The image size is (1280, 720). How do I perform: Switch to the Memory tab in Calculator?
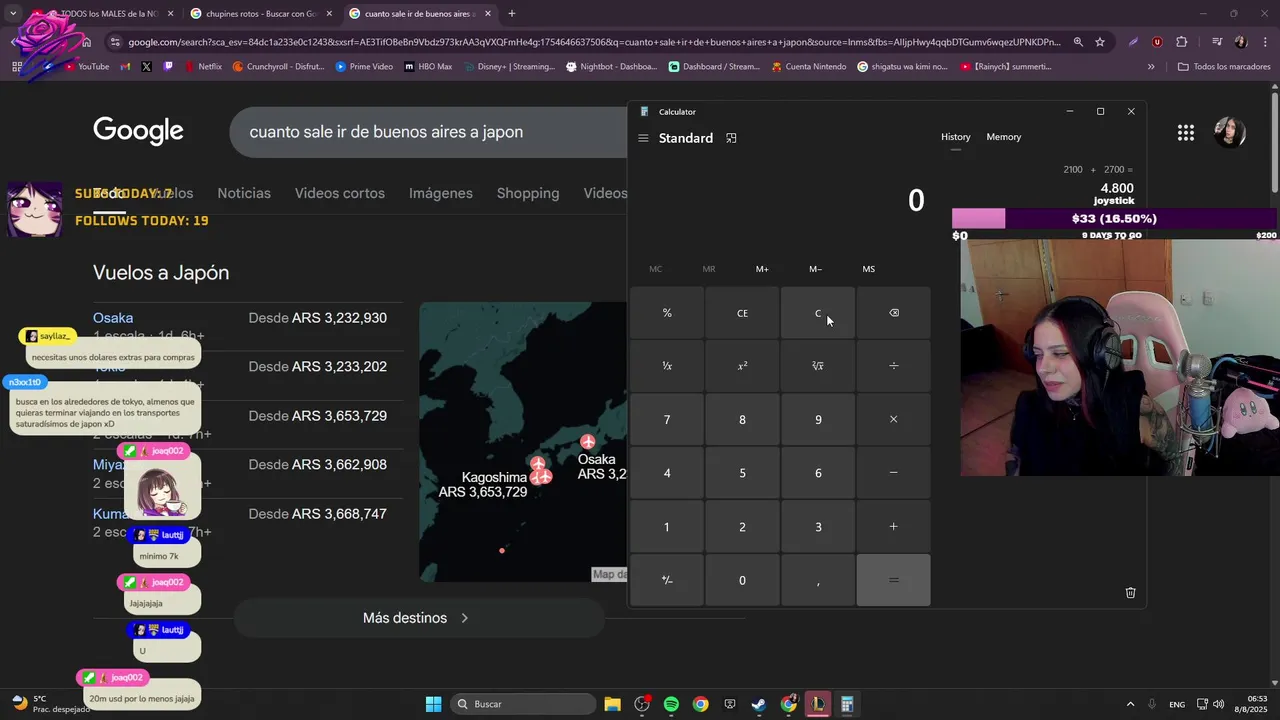(1003, 137)
